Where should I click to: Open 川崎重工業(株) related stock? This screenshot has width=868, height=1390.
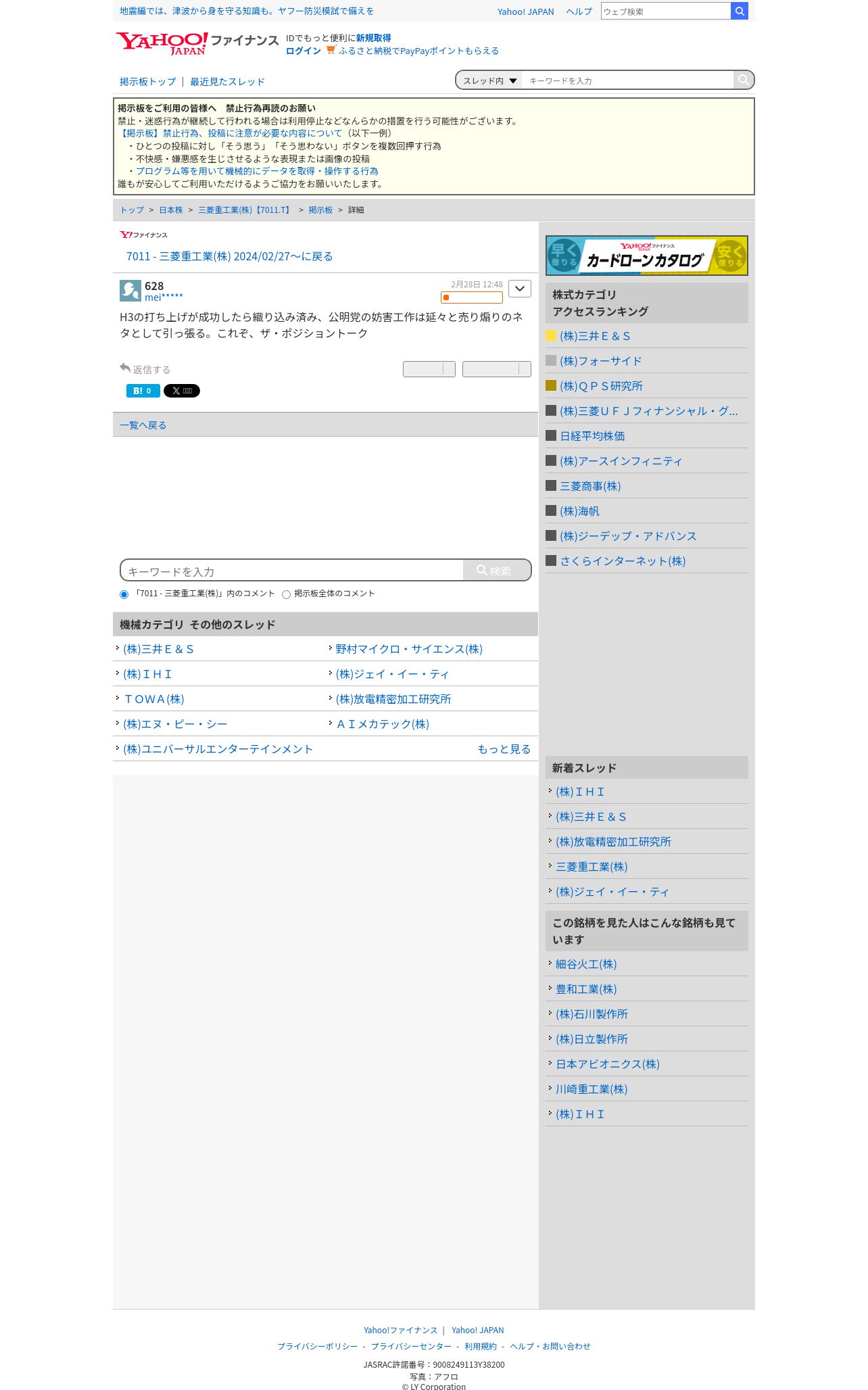click(x=592, y=1089)
